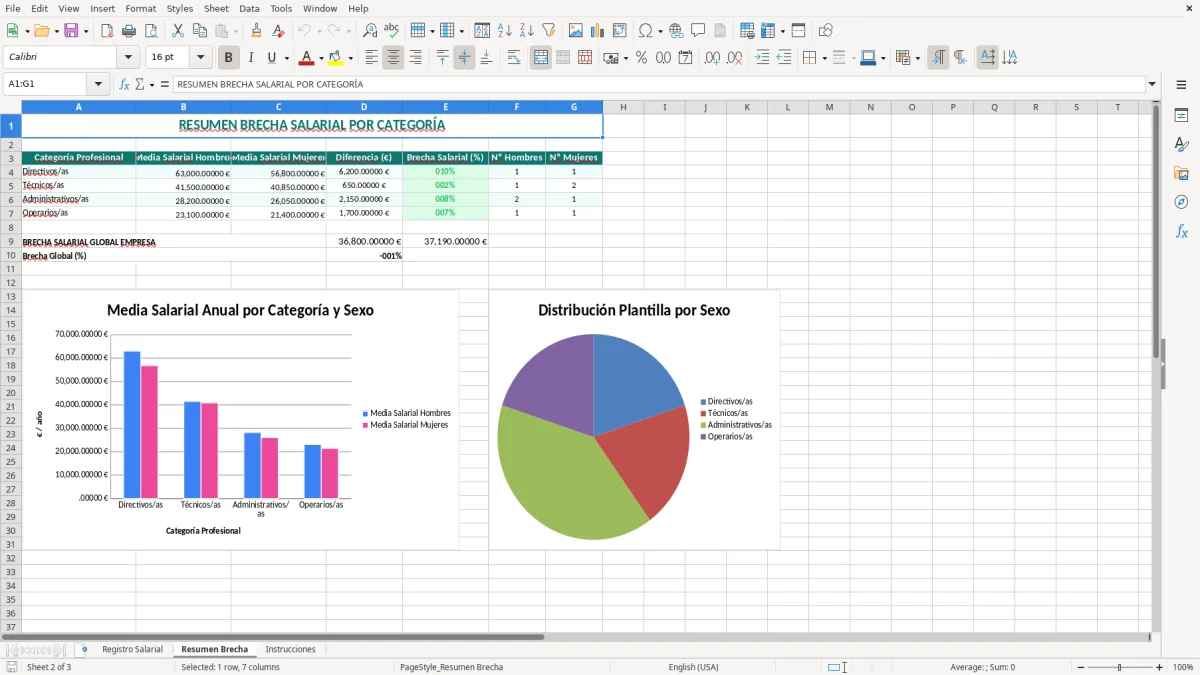Viewport: 1200px width, 675px height.
Task: Click the status bar zoom slider
Action: click(1119, 667)
